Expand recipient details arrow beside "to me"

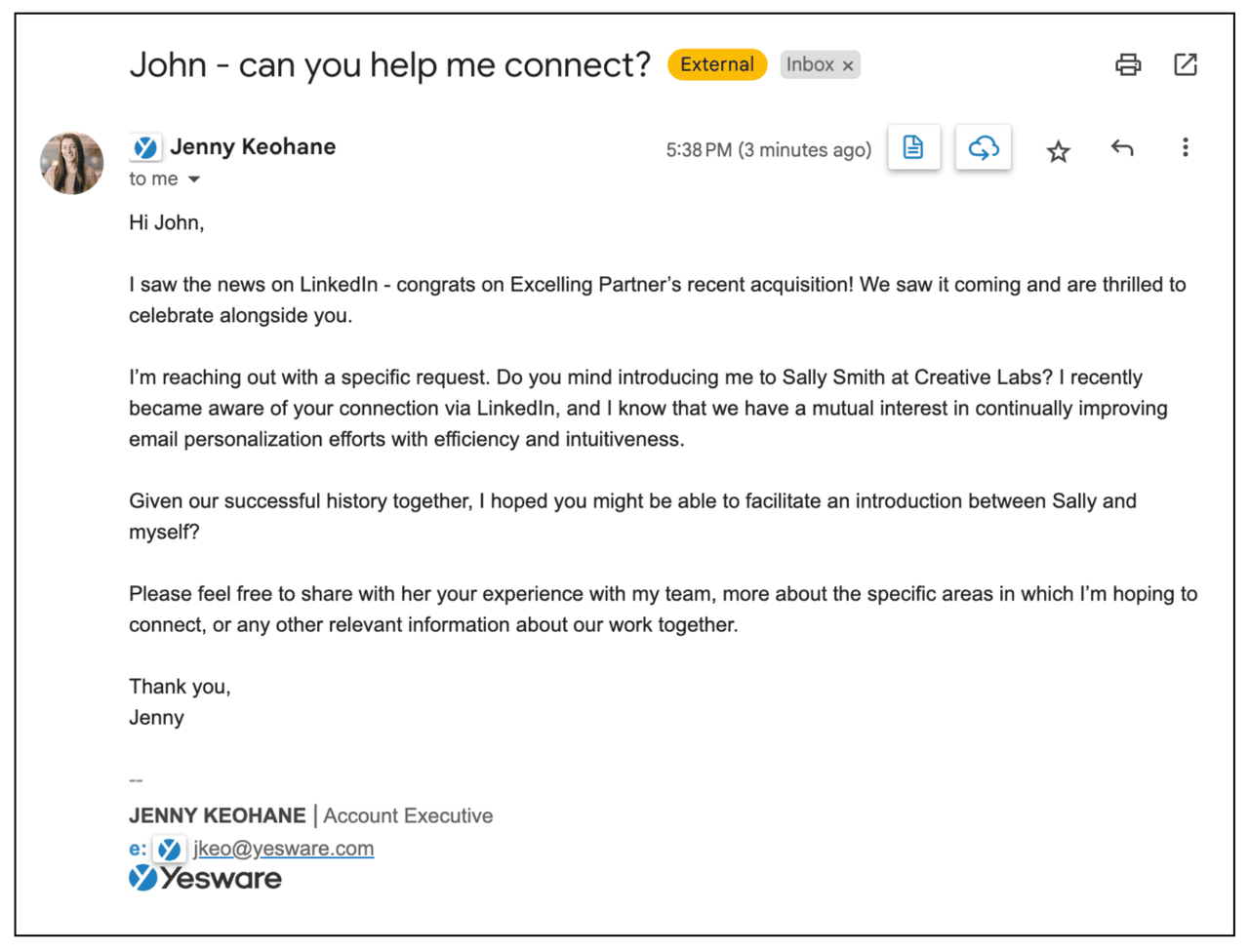coord(194,179)
